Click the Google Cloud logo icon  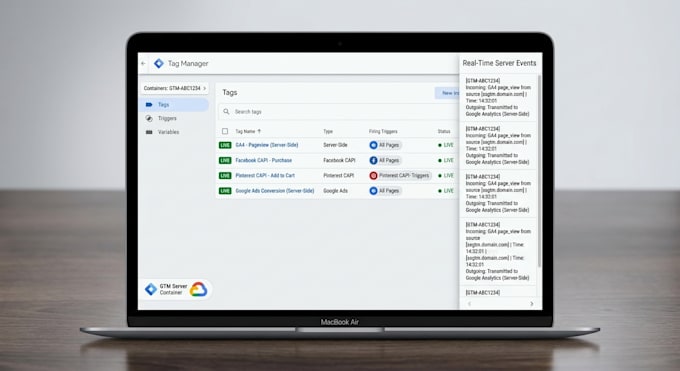[x=198, y=289]
